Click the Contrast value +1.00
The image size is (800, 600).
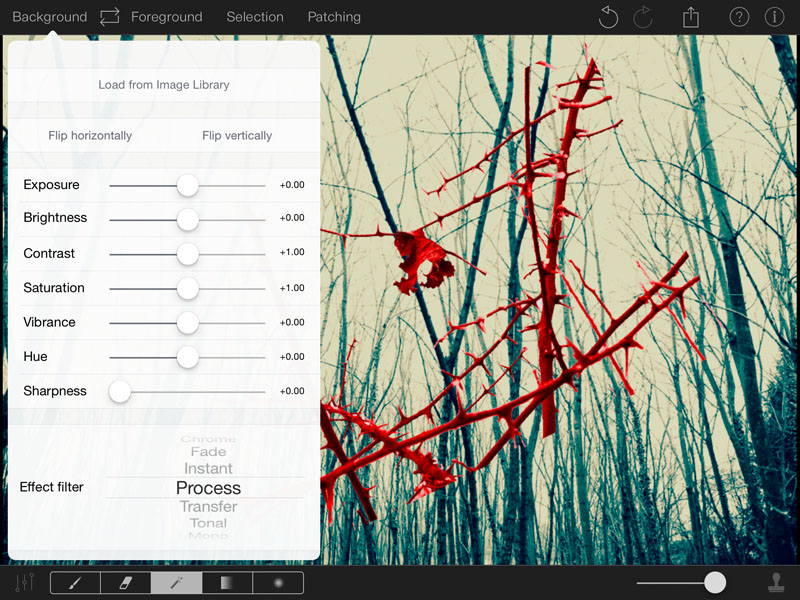pos(292,252)
